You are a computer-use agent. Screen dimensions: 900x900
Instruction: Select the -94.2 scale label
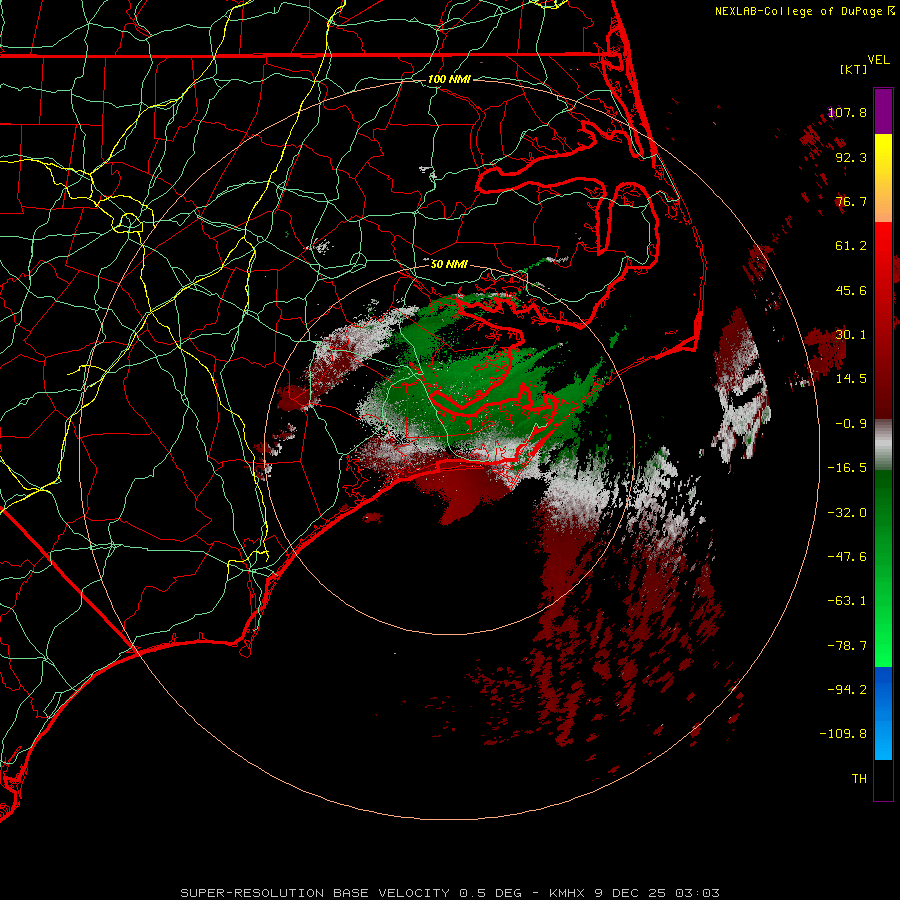pyautogui.click(x=847, y=690)
